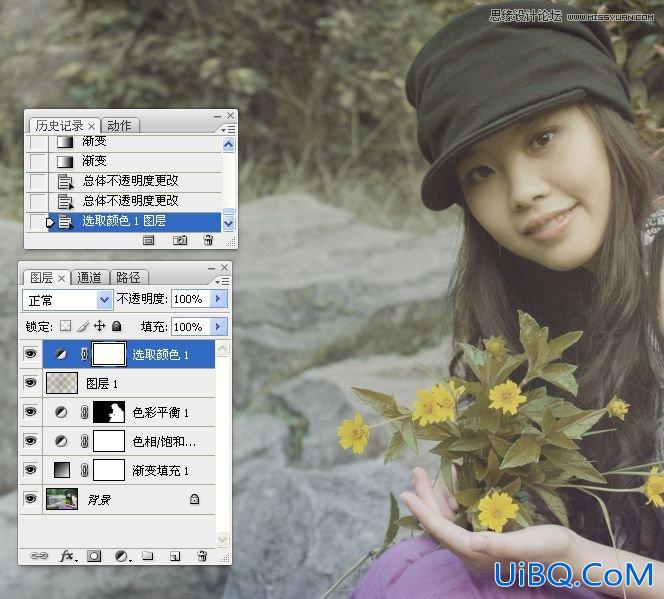Image resolution: width=664 pixels, height=599 pixels.
Task: Switch to 路径 tab
Action: [128, 278]
